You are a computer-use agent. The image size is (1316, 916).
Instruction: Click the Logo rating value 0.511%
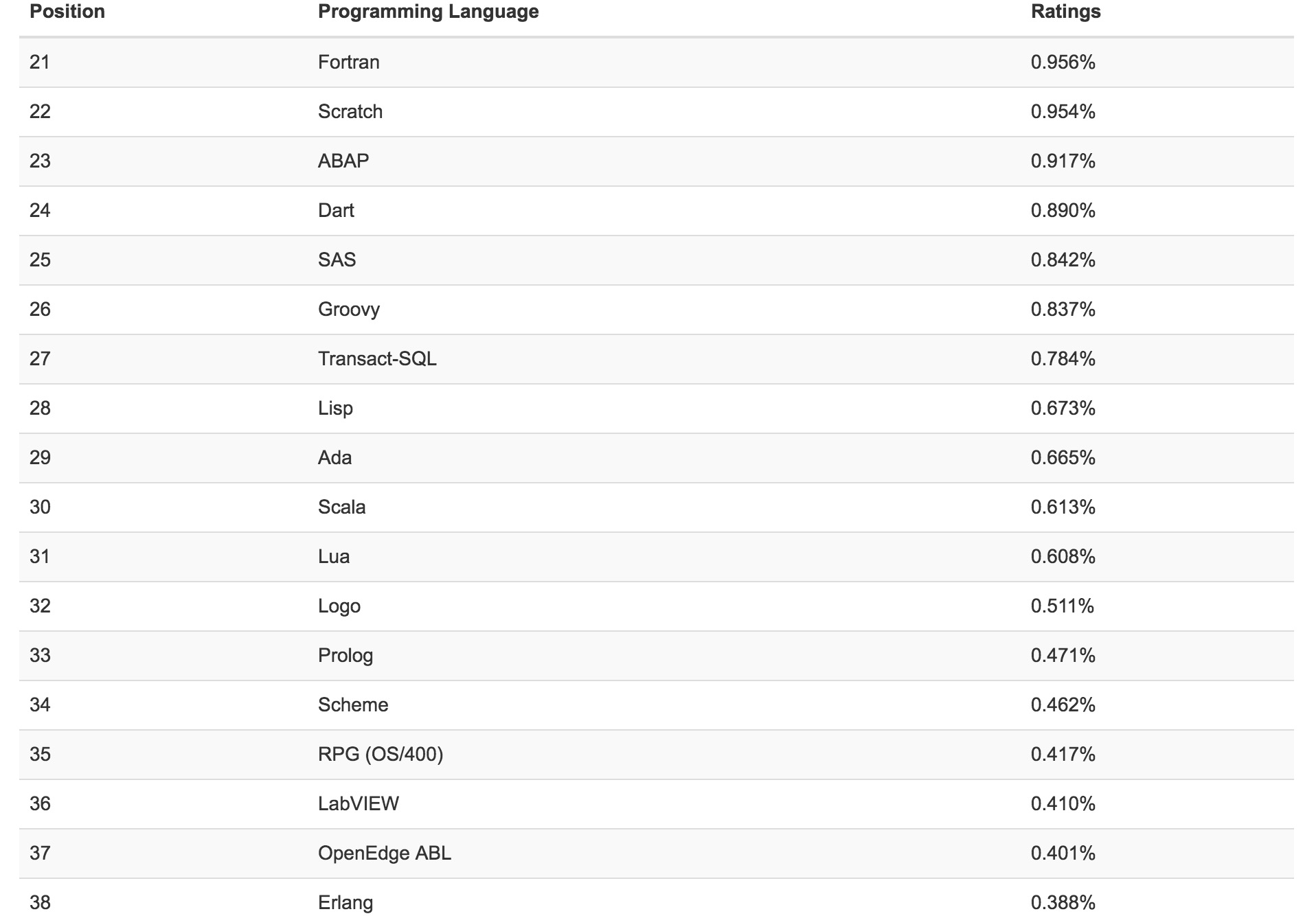coord(1062,606)
